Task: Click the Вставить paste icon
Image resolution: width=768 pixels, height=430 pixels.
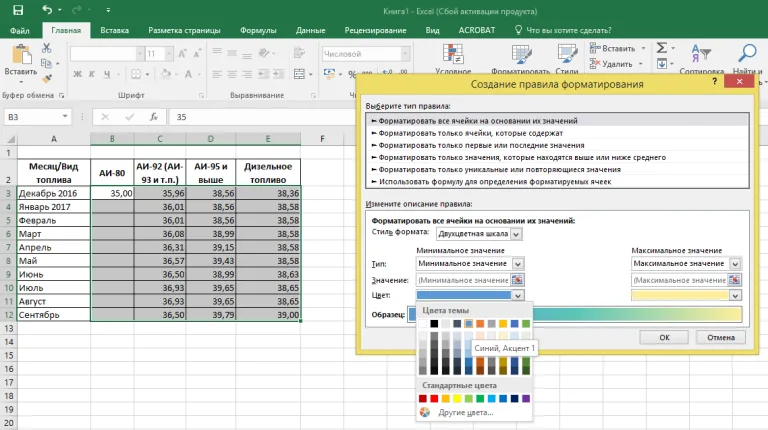Action: pos(21,54)
